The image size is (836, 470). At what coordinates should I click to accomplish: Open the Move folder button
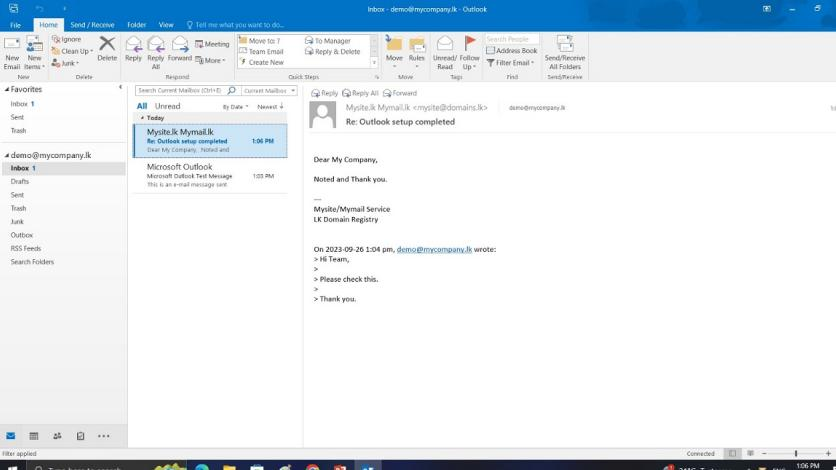(394, 52)
